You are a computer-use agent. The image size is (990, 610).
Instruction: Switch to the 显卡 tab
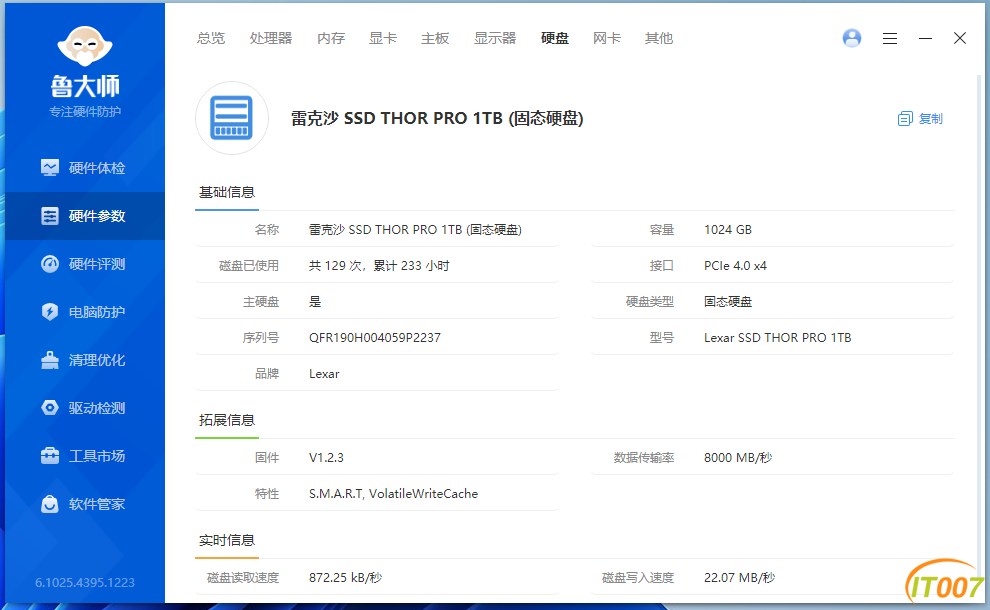[x=383, y=38]
